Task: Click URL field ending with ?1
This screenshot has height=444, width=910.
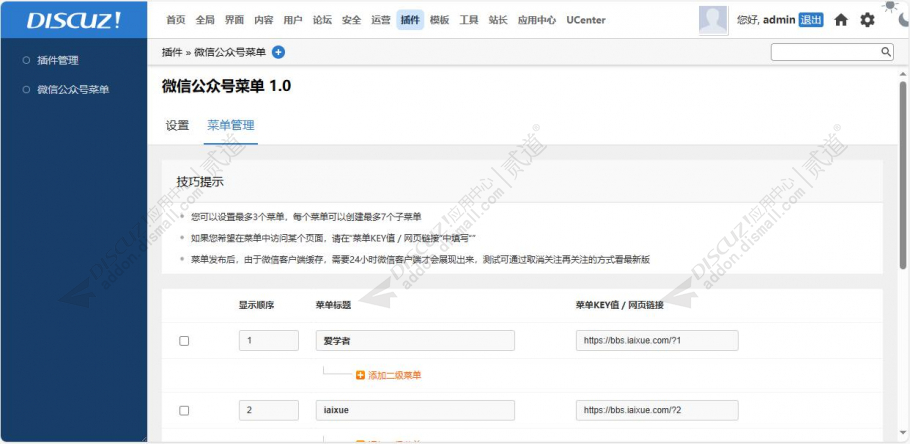Action: (x=657, y=341)
